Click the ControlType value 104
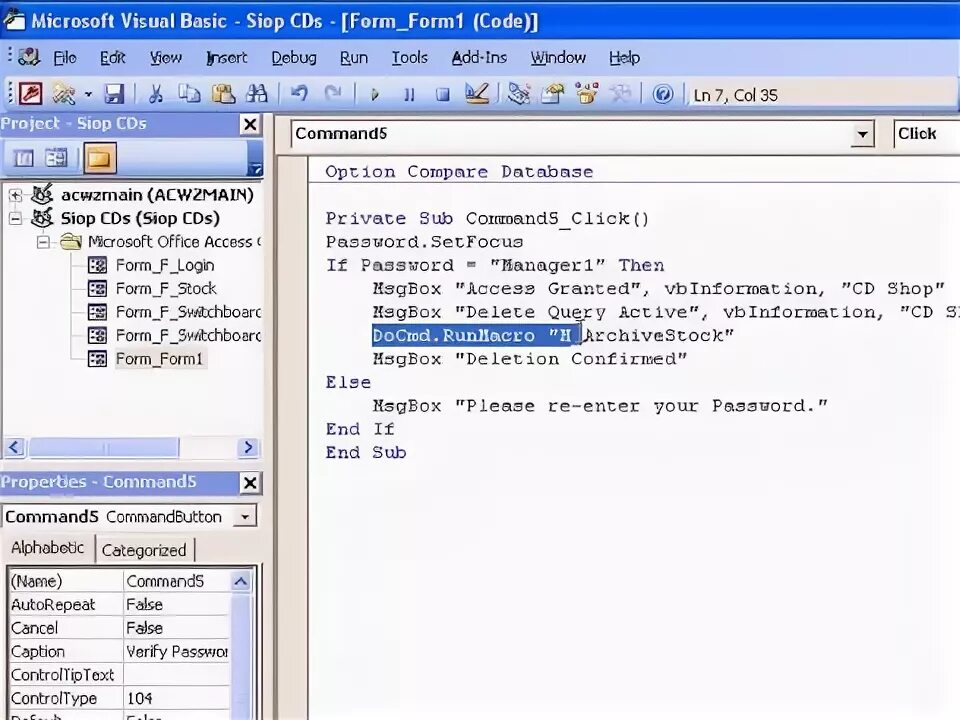The image size is (960, 720). (176, 699)
